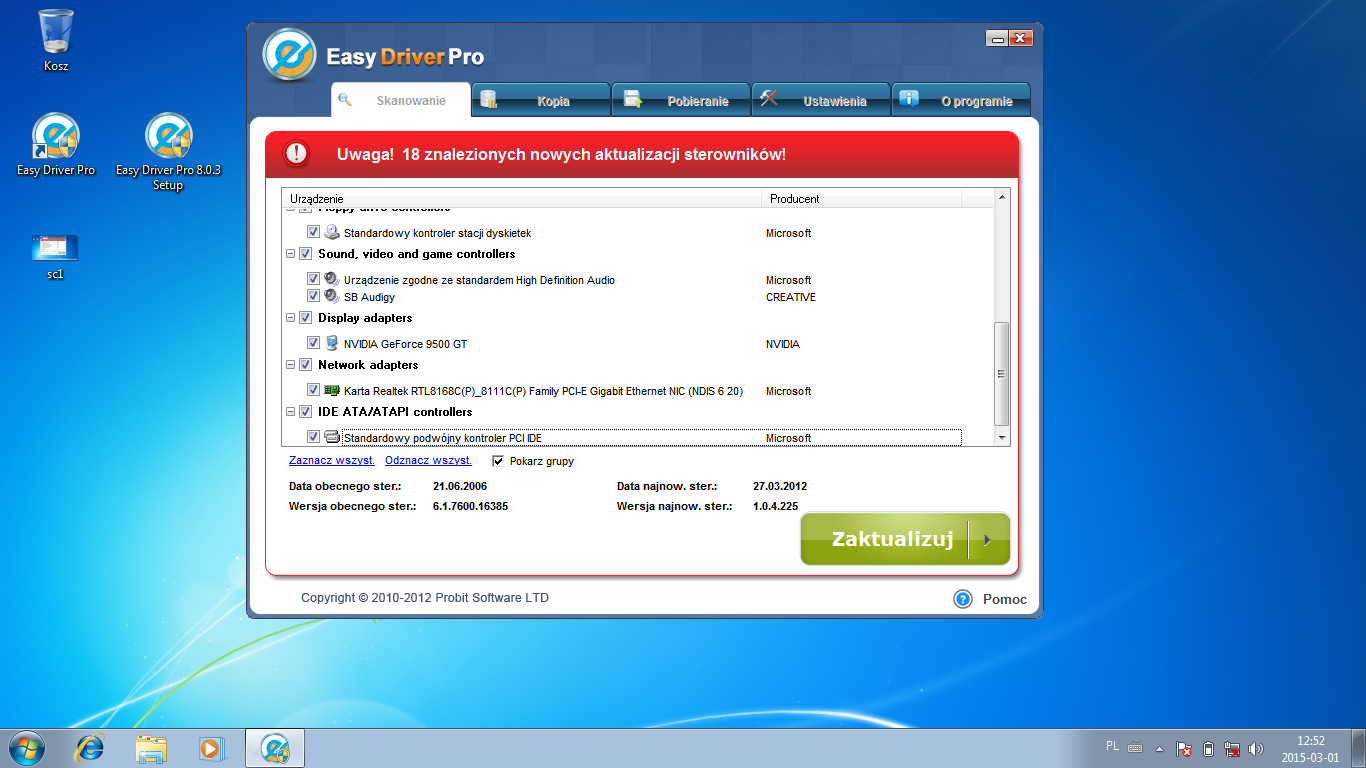Click the drive icon beside Standardowy podwójny kontroler PCI IDE
1366x768 pixels.
point(332,437)
